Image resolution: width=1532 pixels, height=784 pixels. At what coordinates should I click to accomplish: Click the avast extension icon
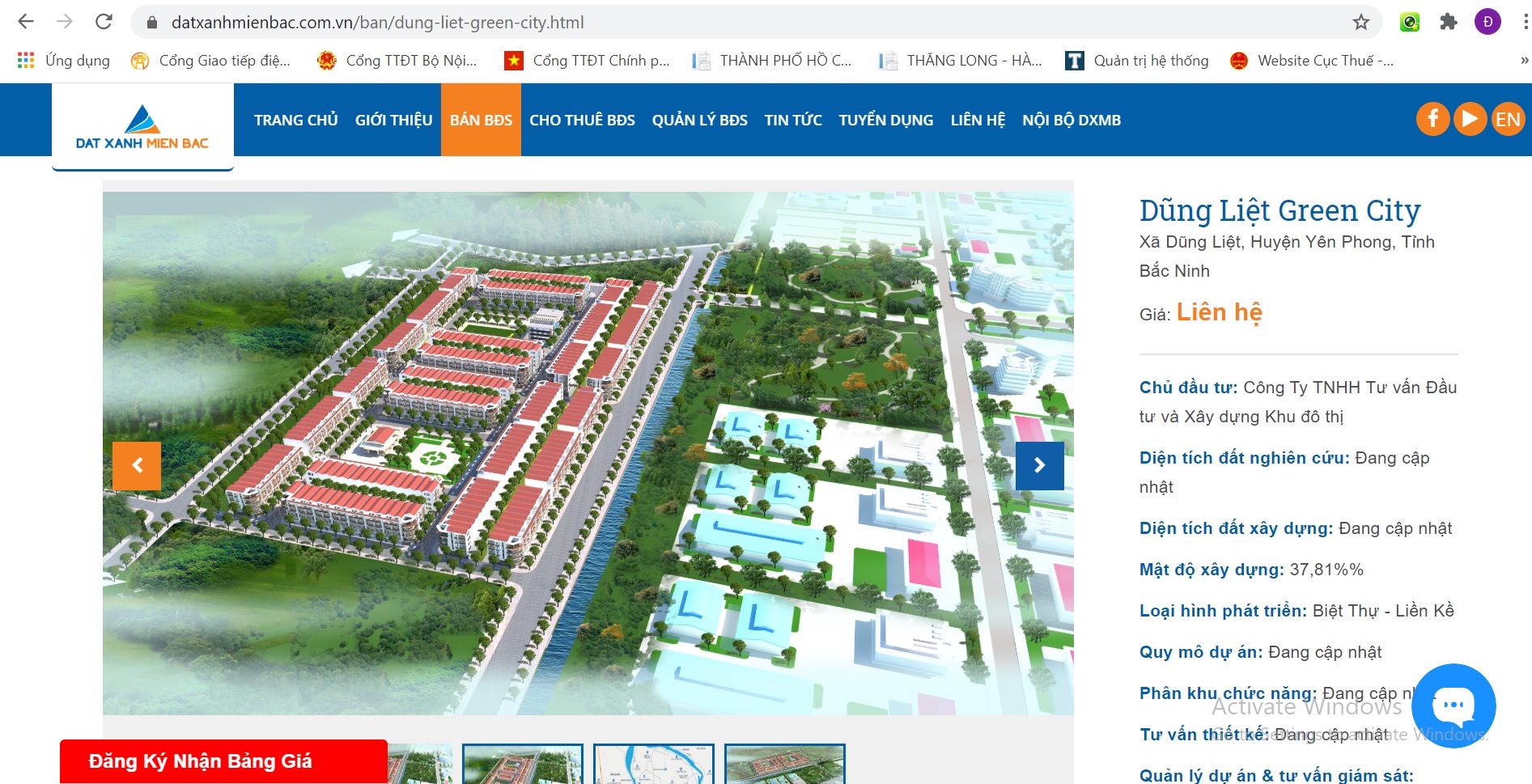pyautogui.click(x=1410, y=23)
